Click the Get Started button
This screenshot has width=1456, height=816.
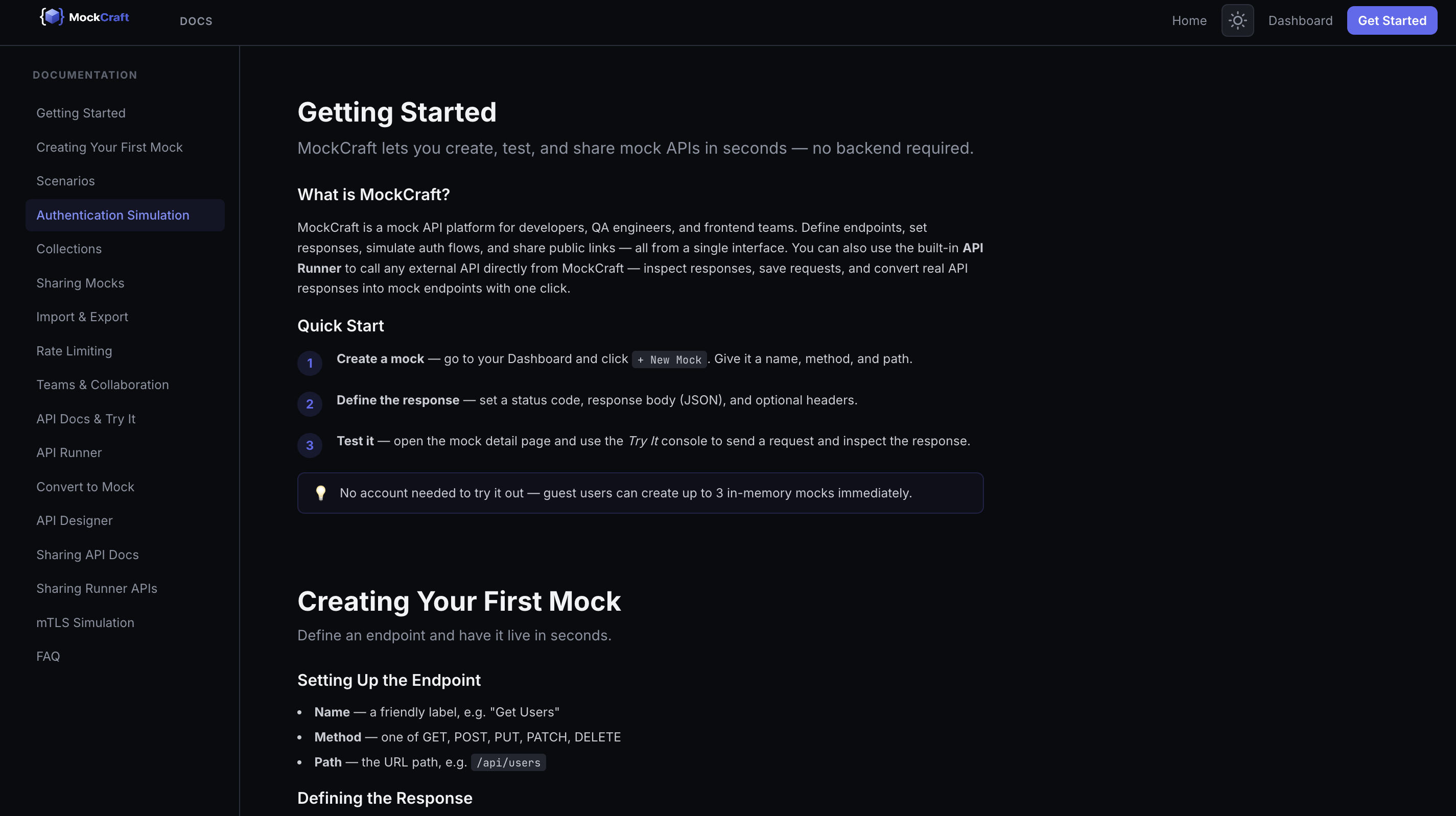(x=1392, y=20)
